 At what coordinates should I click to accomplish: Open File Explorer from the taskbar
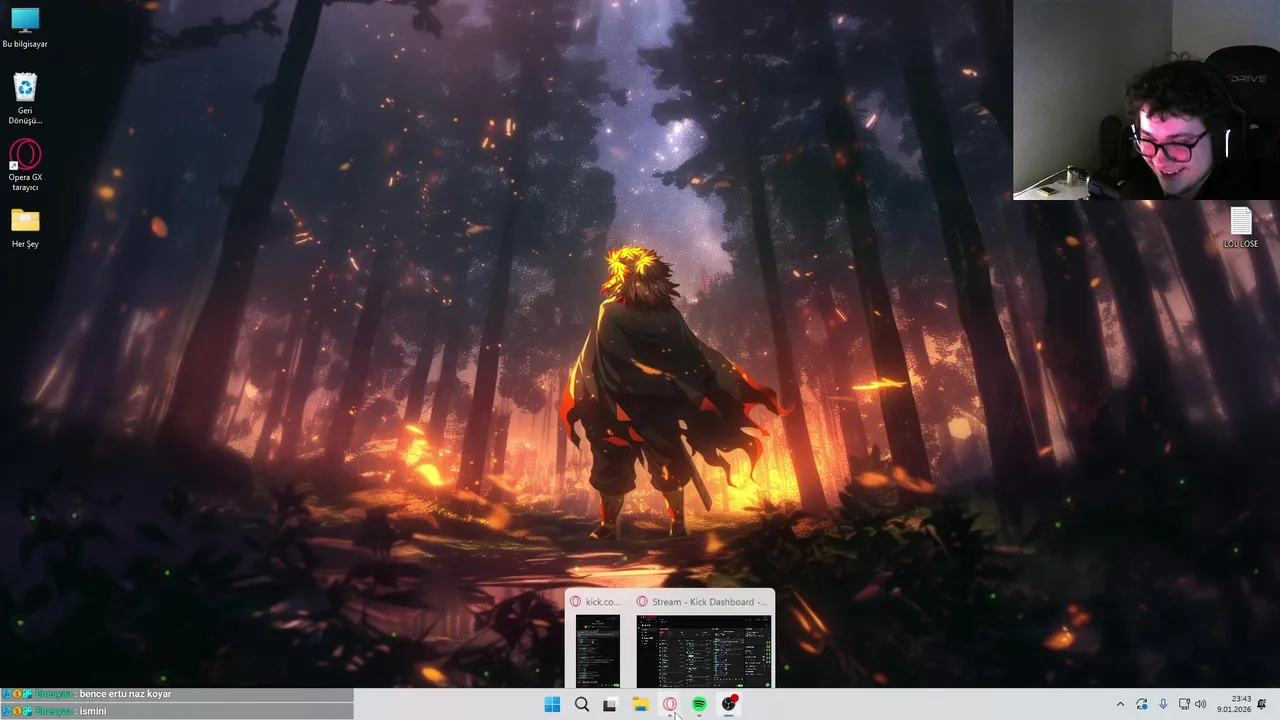coord(640,705)
